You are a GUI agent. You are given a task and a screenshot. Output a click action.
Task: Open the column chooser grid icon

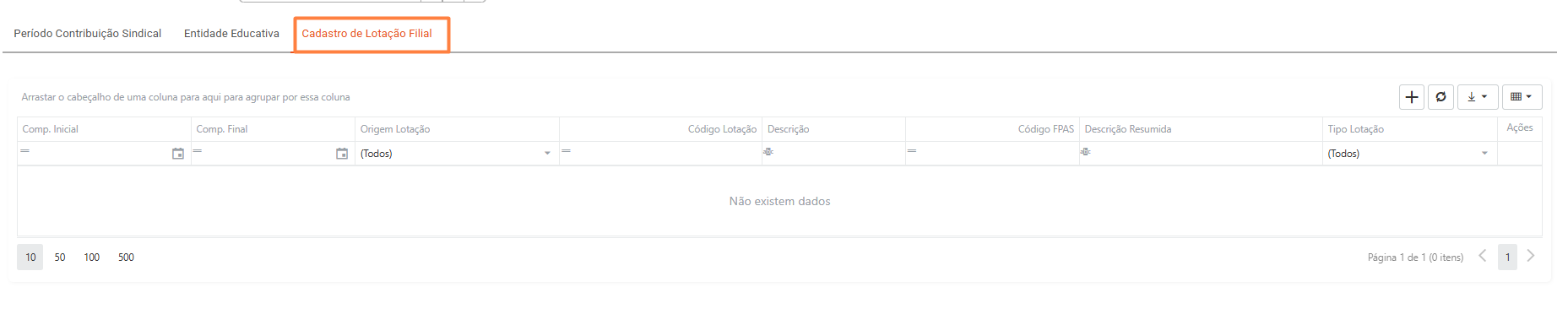pos(1522,97)
